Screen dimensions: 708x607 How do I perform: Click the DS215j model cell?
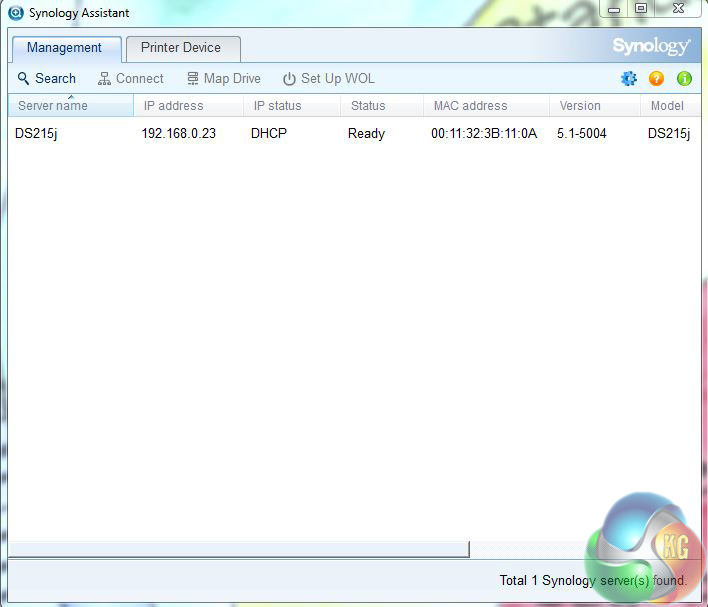[x=669, y=134]
